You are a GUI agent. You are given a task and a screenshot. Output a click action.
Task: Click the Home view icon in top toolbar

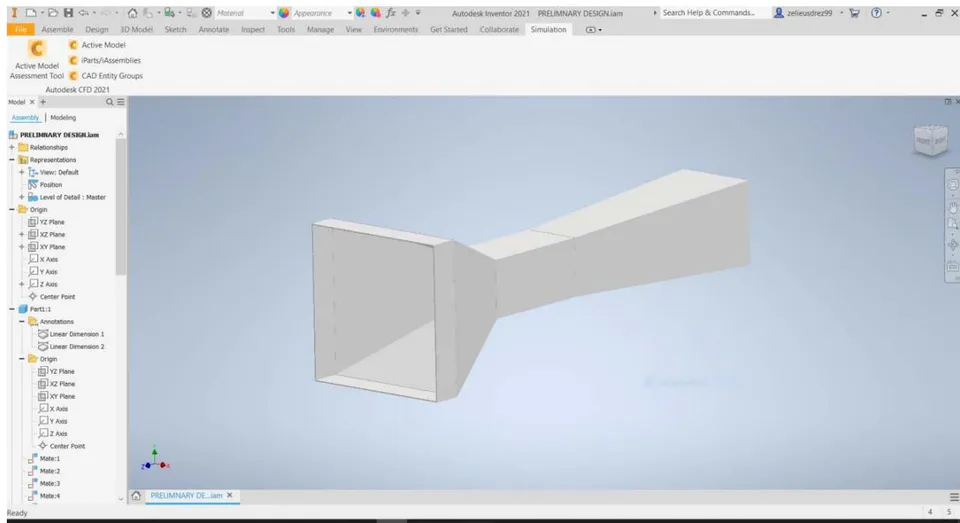click(x=132, y=13)
